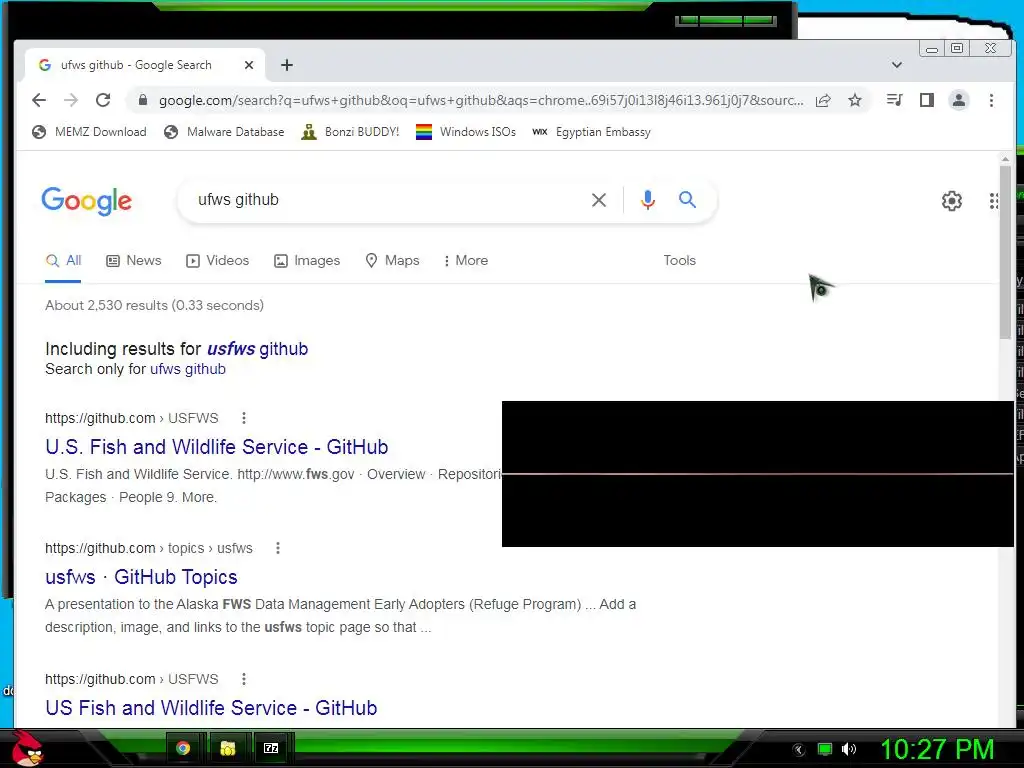The image size is (1024, 768).
Task: Switch to the Maps tab
Action: tap(392, 261)
